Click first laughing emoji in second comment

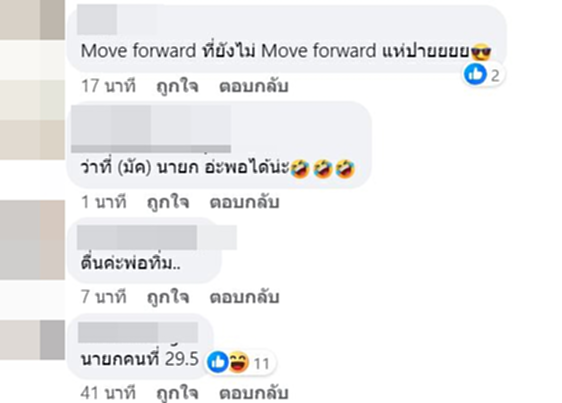(x=300, y=168)
